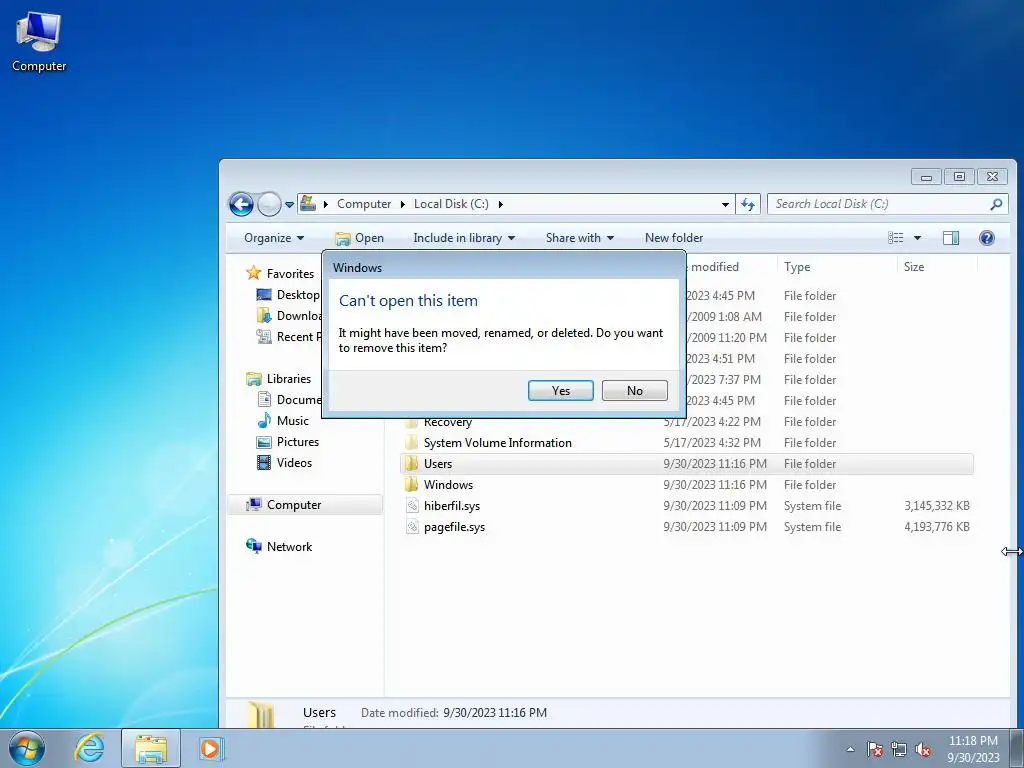Refresh the Local Disk folder view
Viewport: 1024px width, 768px height.
pos(748,204)
